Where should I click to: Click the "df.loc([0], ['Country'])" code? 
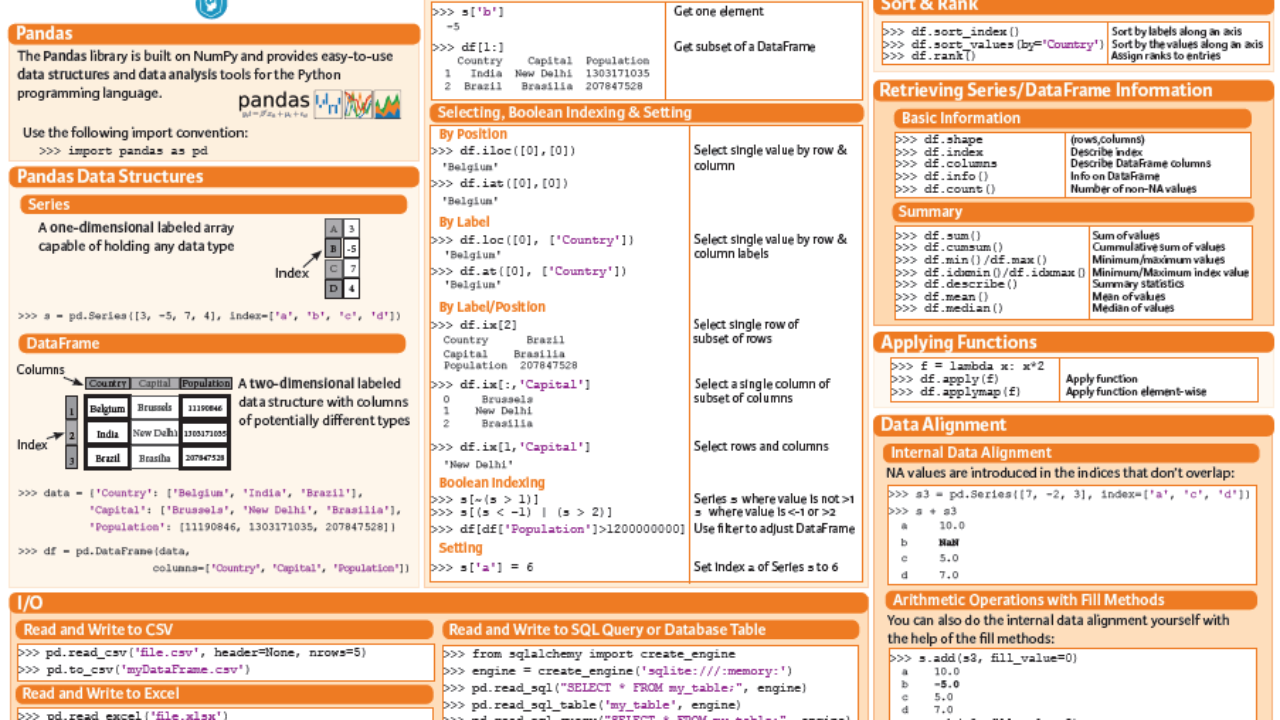[533, 240]
